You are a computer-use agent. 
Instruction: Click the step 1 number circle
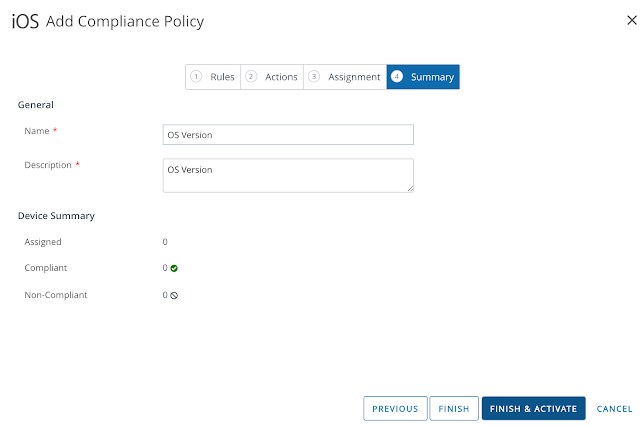point(196,77)
